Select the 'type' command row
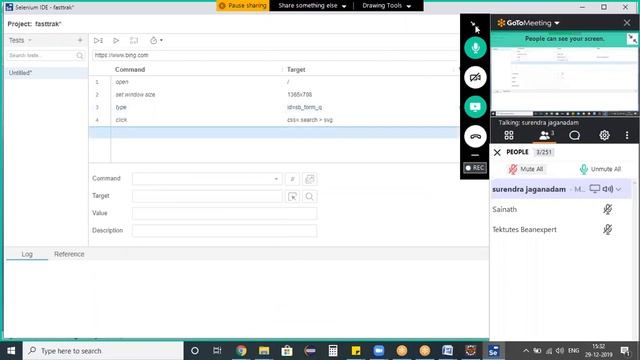Image resolution: width=640 pixels, height=360 pixels. point(274,107)
